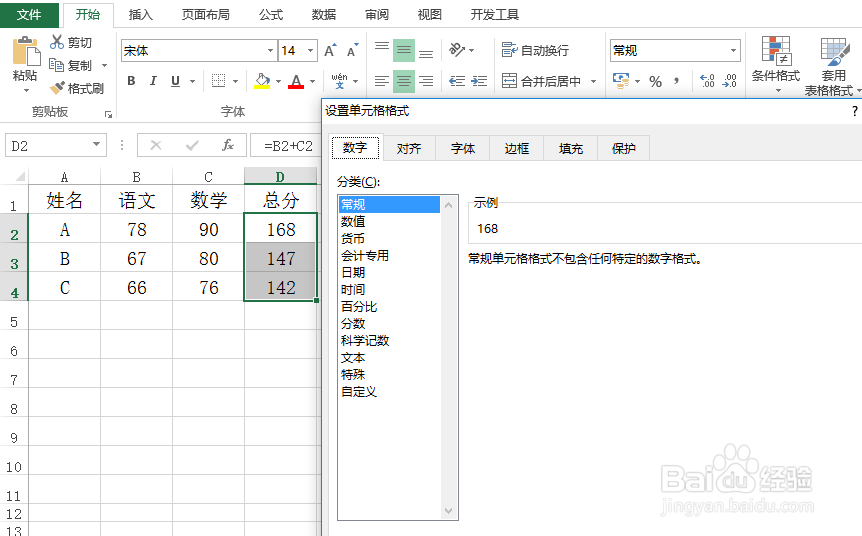Open the 边框 tab in format dialog
Viewport: 862px width, 536px height.
517,148
